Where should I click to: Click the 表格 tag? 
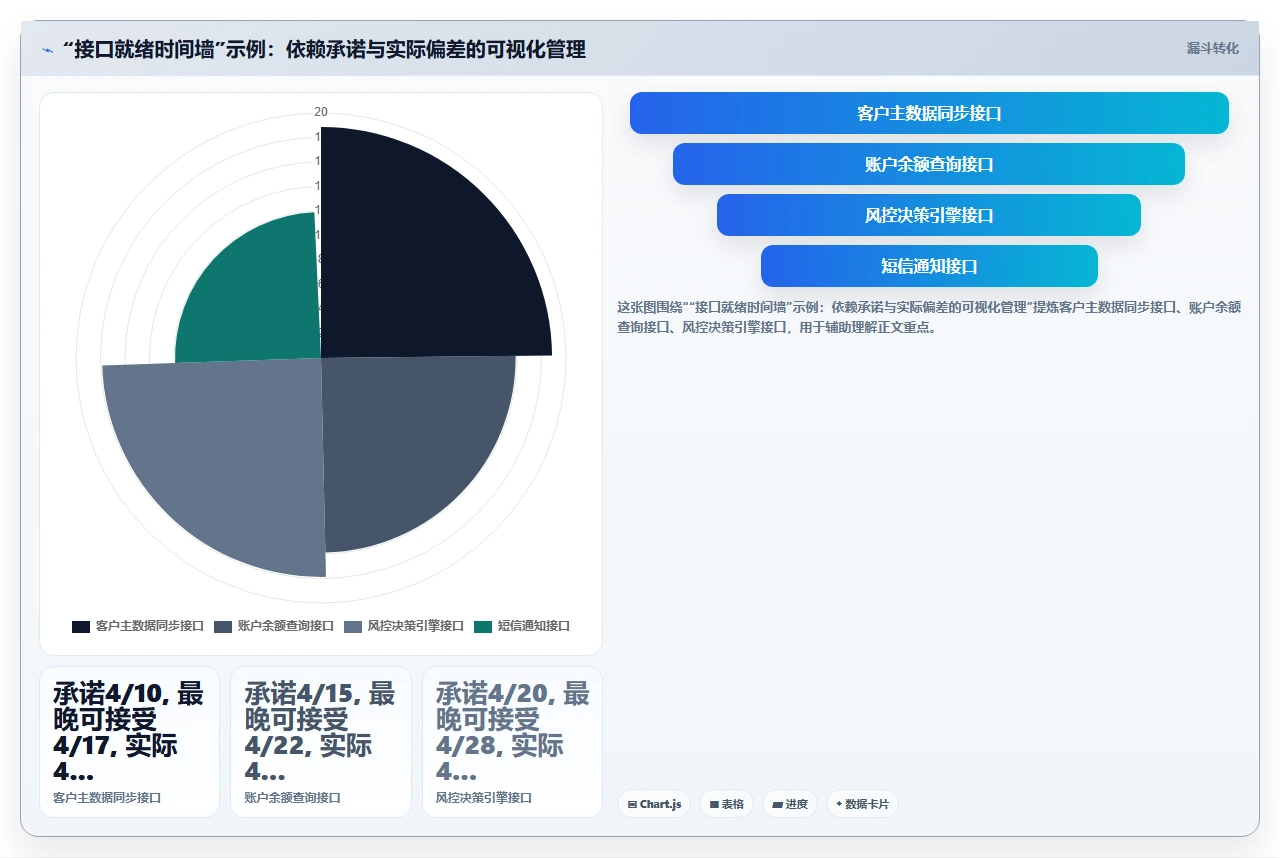tap(726, 804)
